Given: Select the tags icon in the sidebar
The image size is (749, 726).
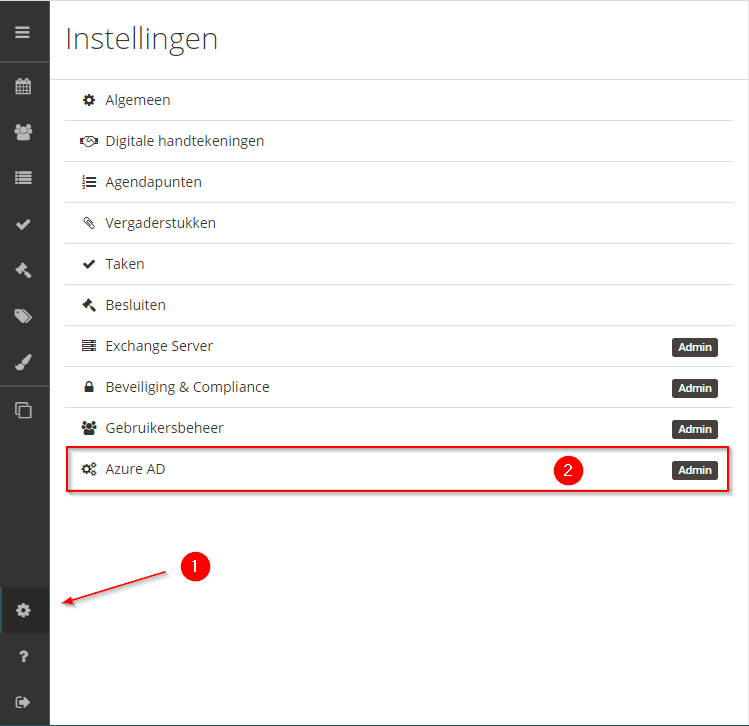Looking at the screenshot, I should (23, 316).
